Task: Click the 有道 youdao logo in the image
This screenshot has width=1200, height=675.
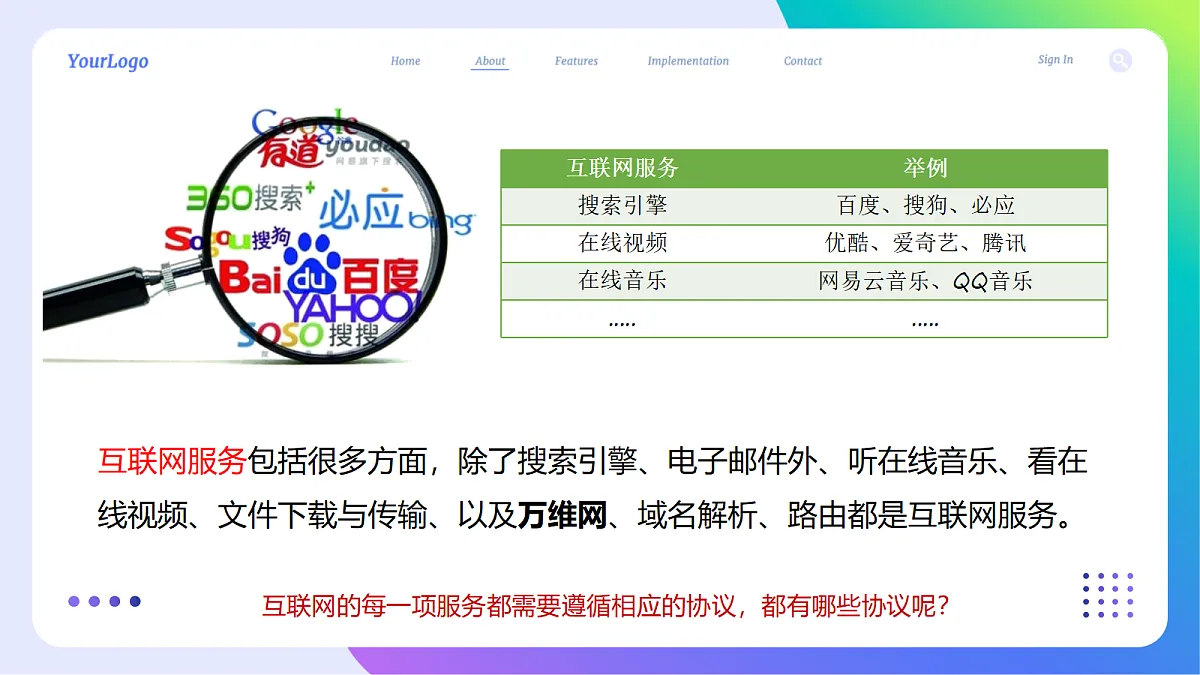Action: 333,149
